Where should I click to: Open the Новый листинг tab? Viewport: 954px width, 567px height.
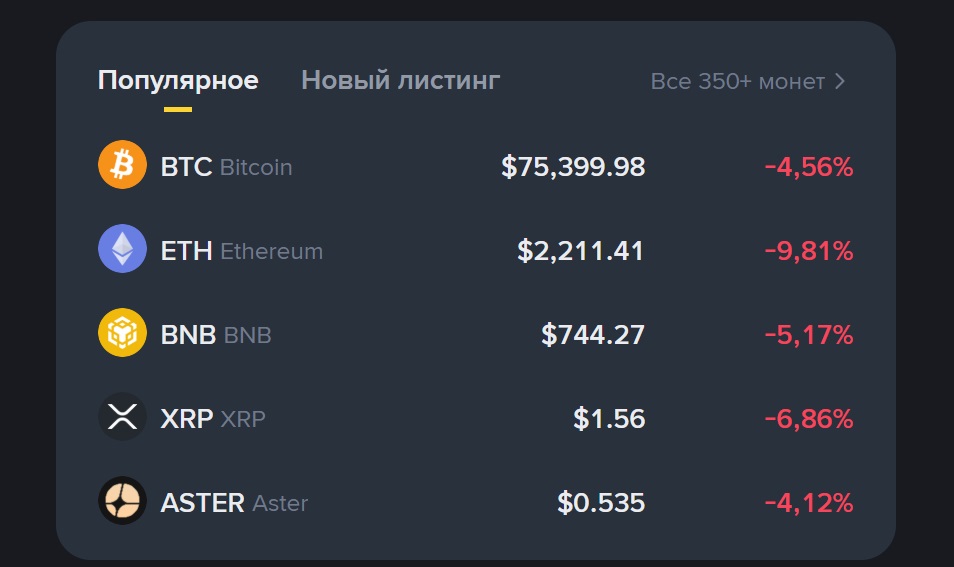point(400,80)
